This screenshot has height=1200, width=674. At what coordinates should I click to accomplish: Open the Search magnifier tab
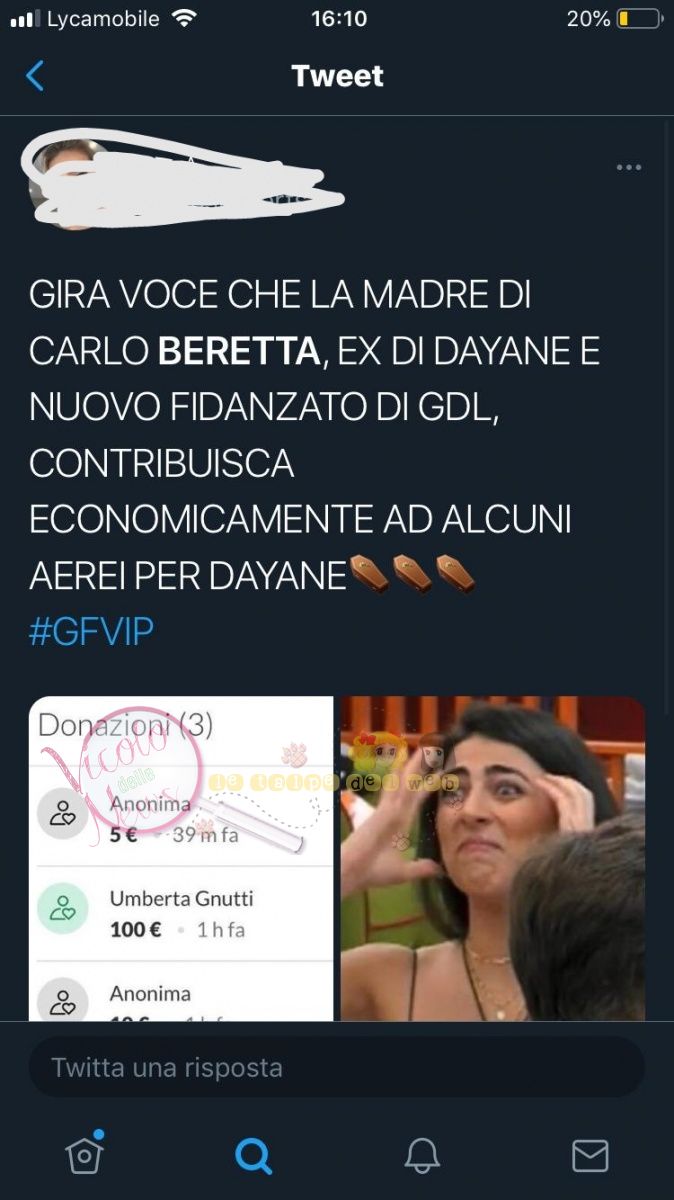point(253,1156)
